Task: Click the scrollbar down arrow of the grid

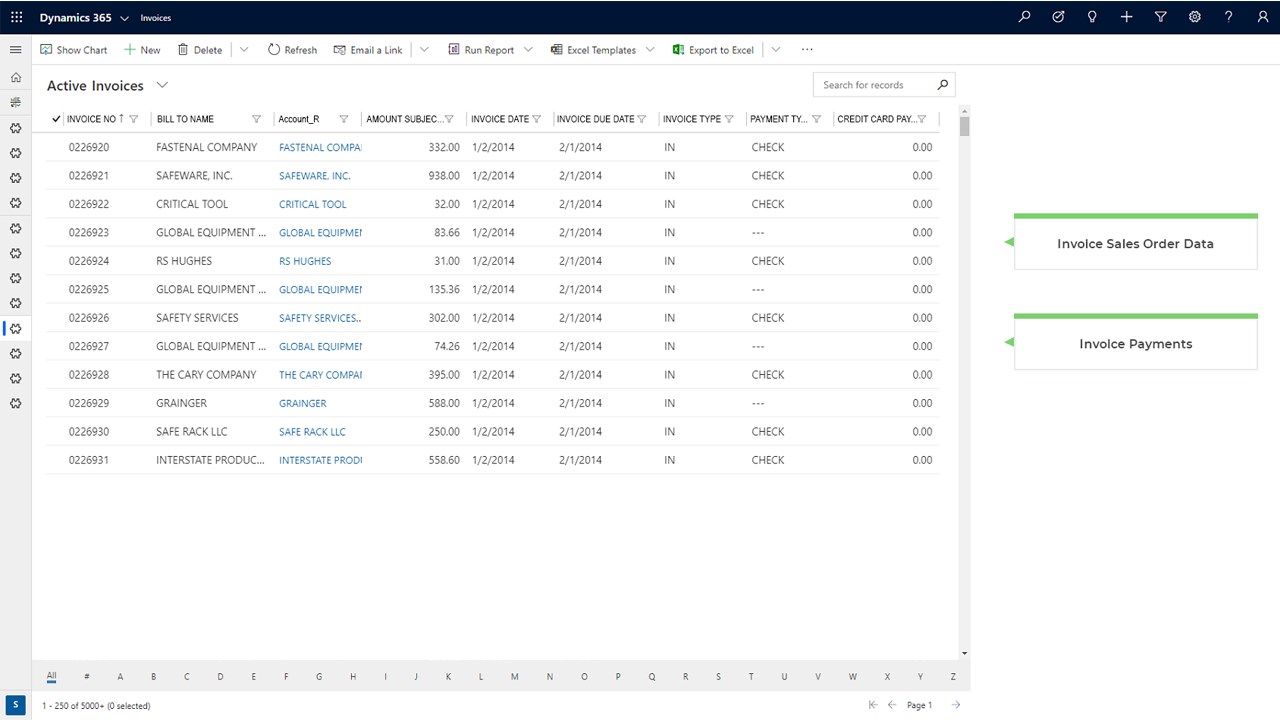Action: coord(964,653)
